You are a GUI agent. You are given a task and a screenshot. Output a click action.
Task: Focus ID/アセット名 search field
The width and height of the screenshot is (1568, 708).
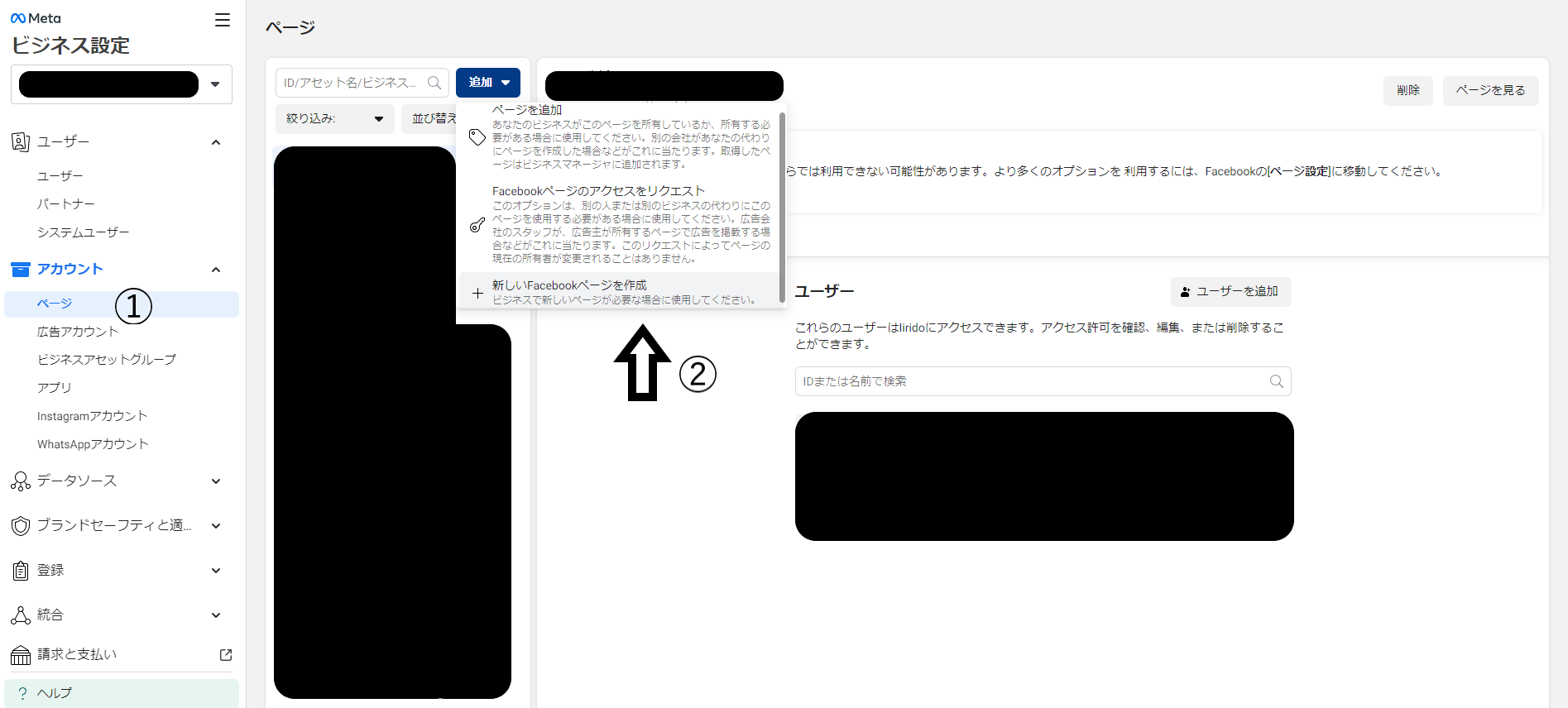(362, 83)
